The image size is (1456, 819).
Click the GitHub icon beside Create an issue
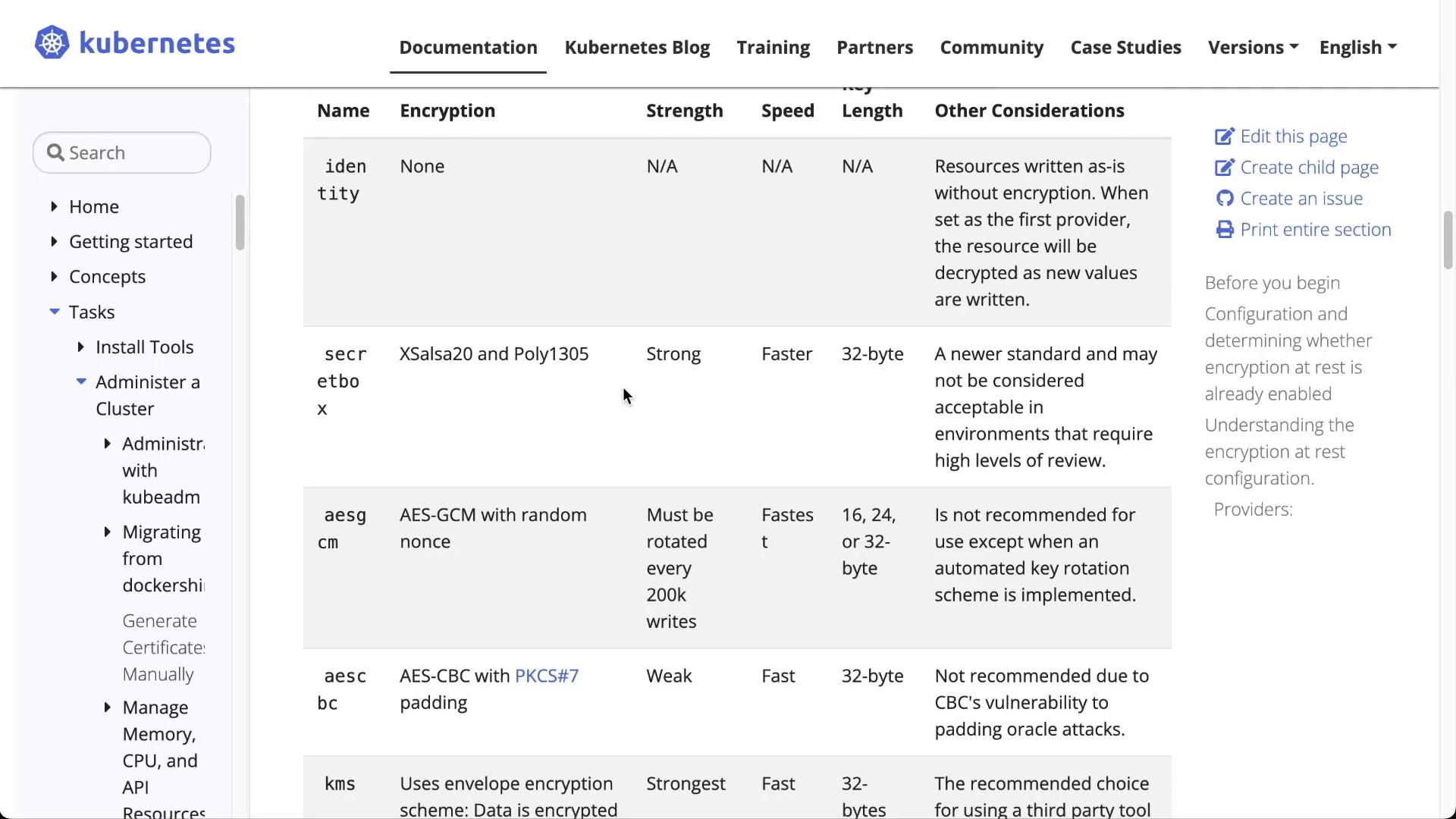[x=1224, y=199]
